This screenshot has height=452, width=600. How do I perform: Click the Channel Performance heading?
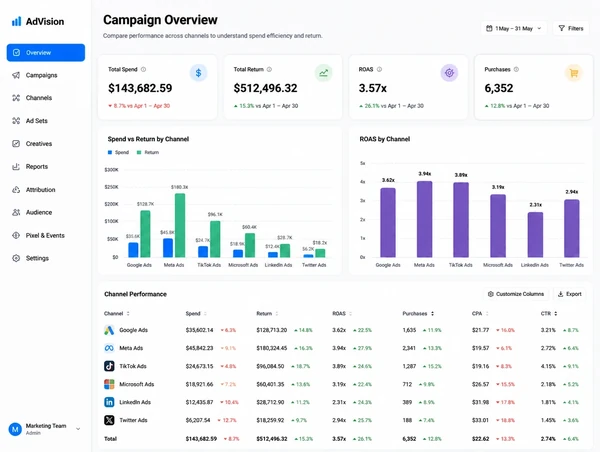coord(135,294)
